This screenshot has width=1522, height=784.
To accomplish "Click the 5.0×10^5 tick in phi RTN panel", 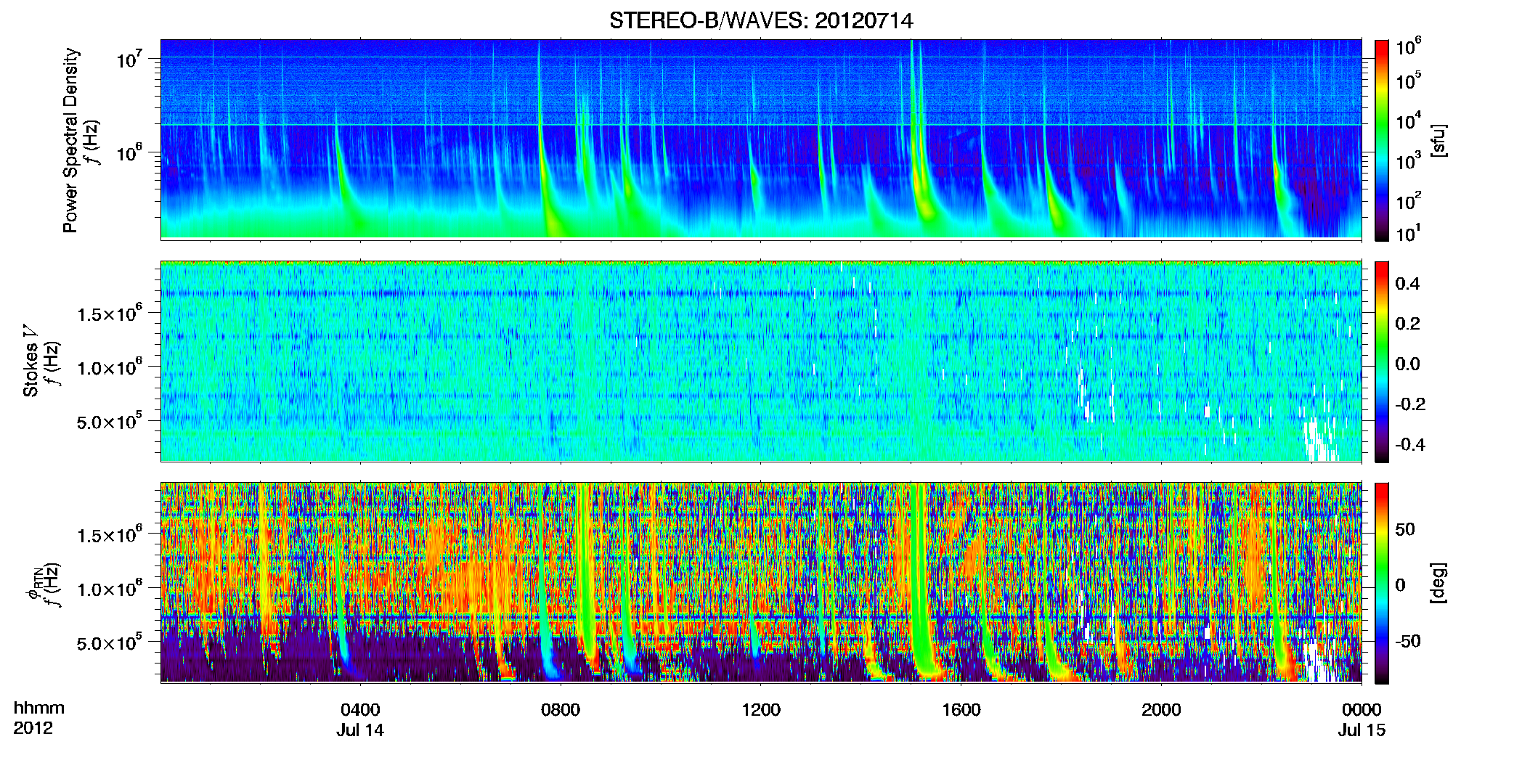I will [x=110, y=642].
